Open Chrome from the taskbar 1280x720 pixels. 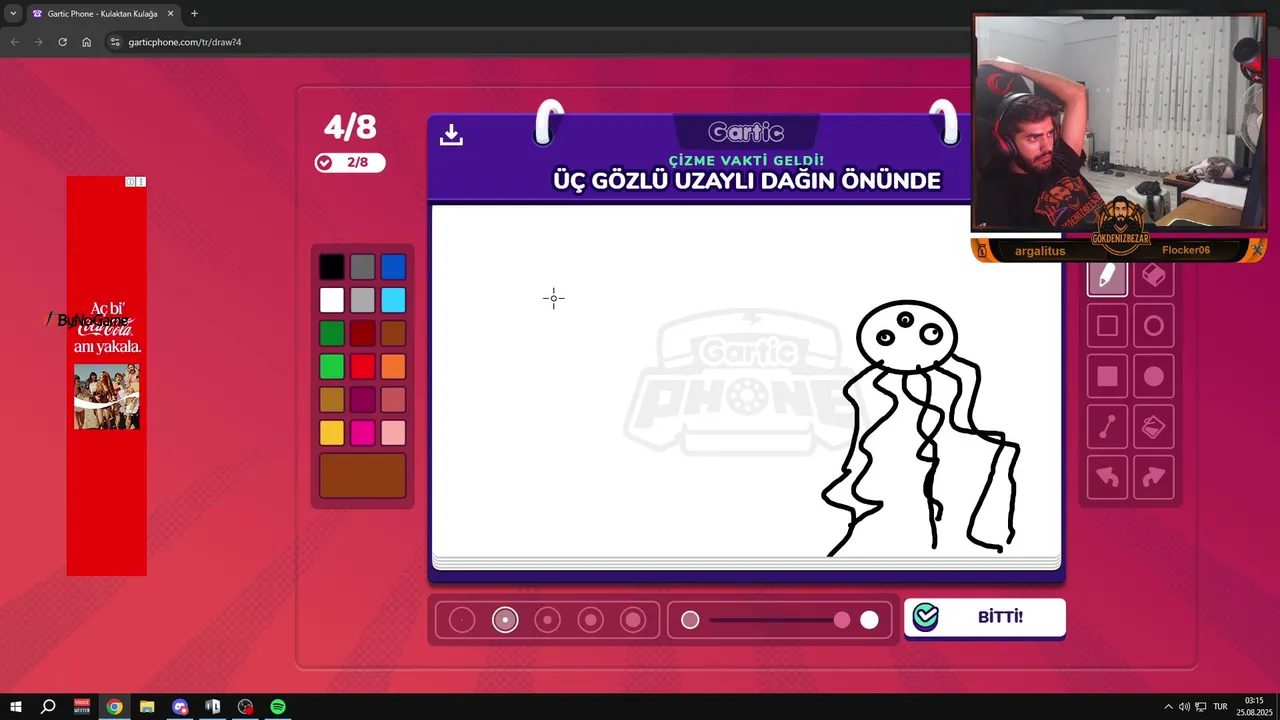click(x=115, y=707)
